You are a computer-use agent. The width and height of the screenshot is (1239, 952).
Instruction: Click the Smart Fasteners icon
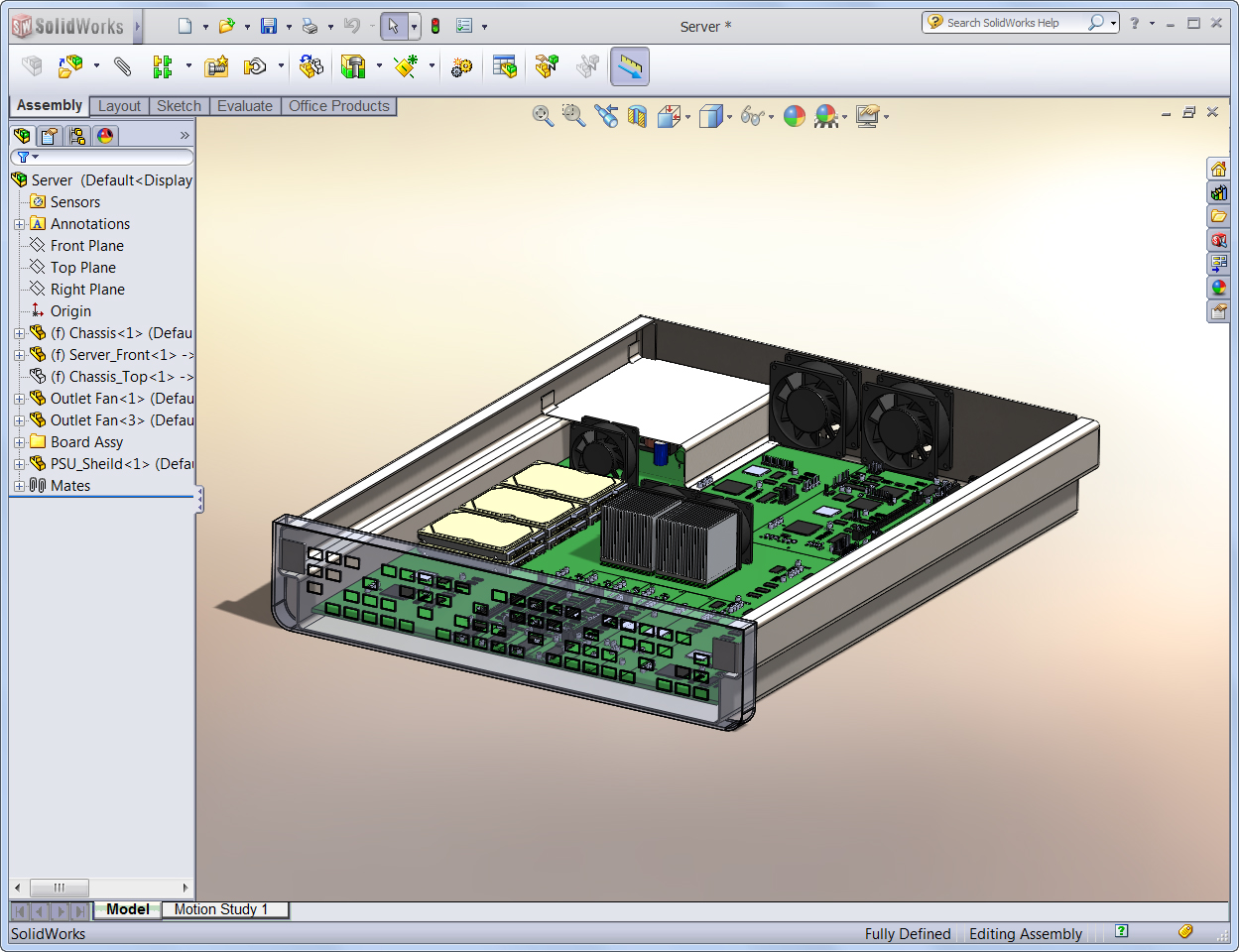[x=216, y=66]
